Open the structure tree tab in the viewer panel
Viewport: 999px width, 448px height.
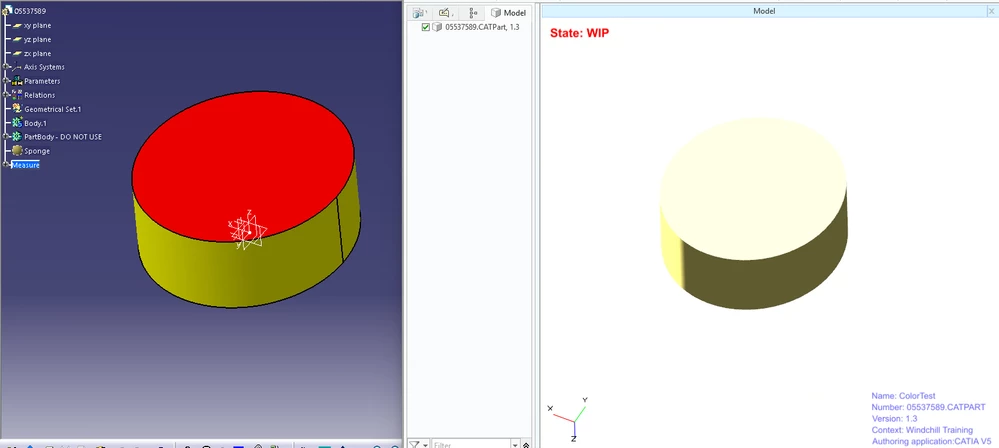point(473,13)
